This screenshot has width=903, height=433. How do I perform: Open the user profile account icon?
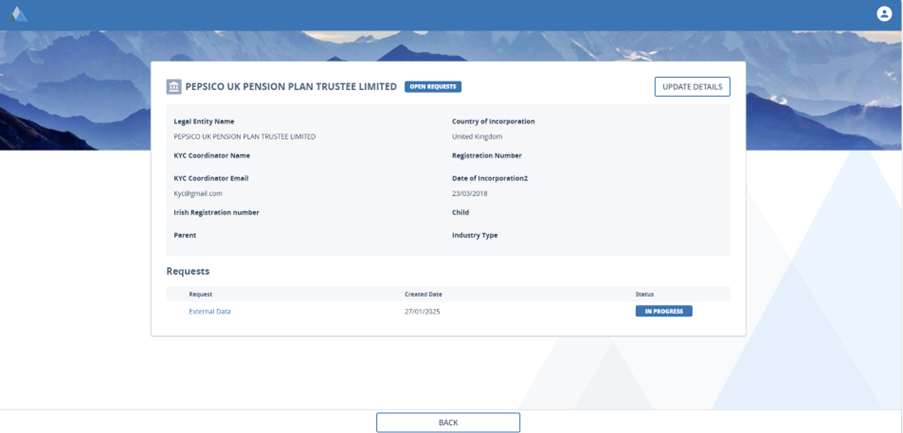[x=884, y=14]
